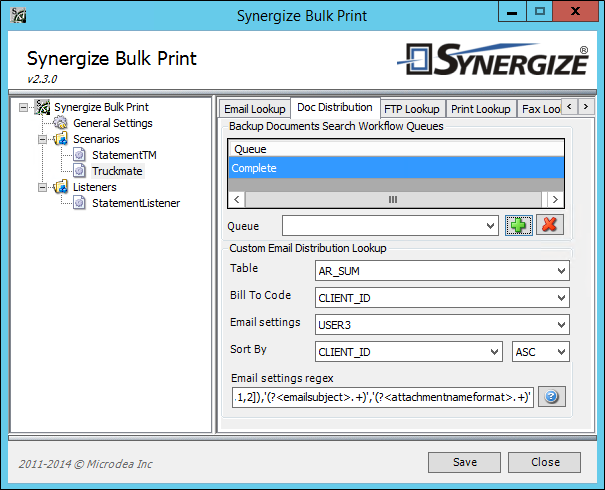Image resolution: width=605 pixels, height=490 pixels.
Task: Click the Truckmate document icon
Action: (x=79, y=171)
